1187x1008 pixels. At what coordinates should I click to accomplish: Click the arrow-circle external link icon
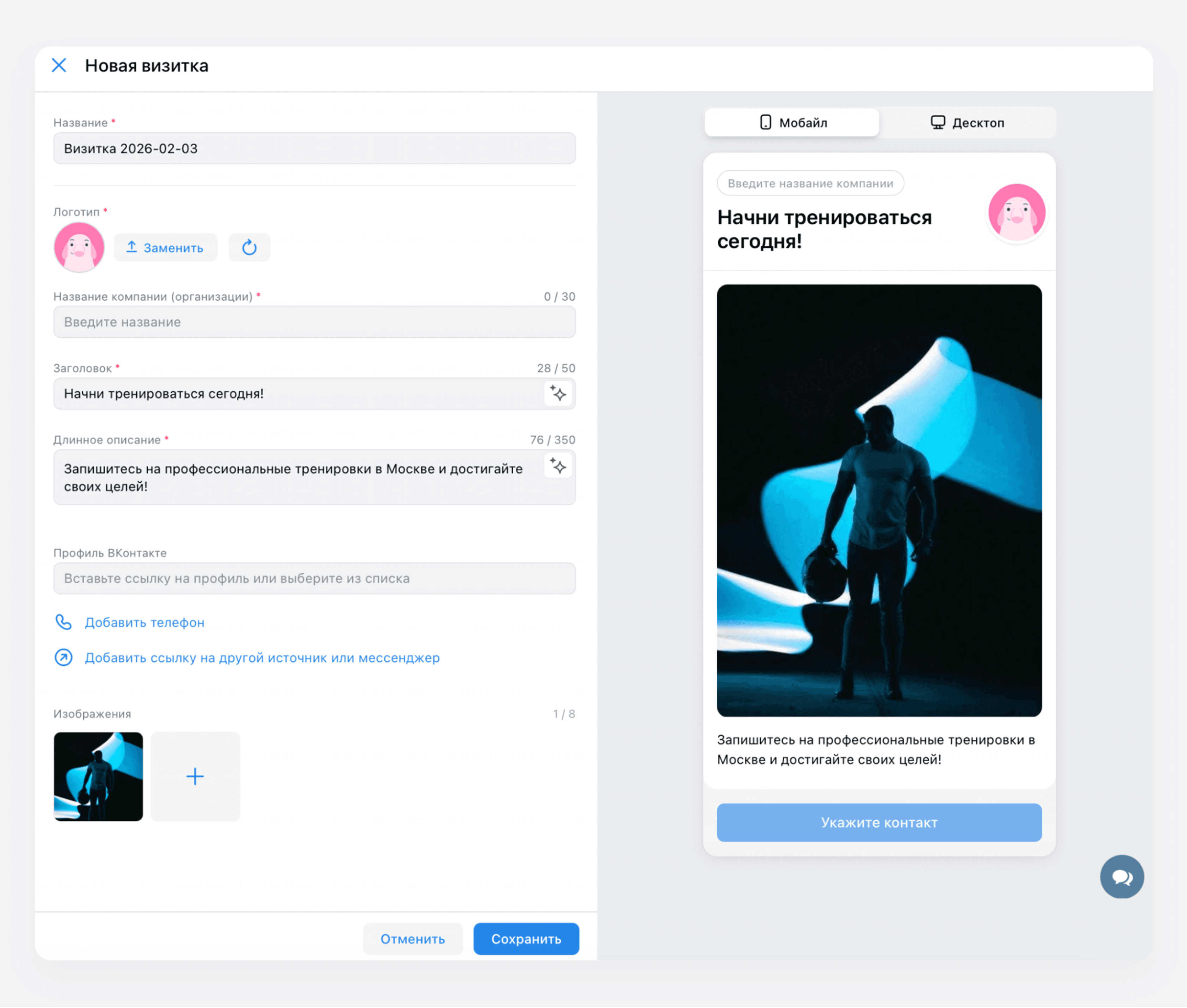click(x=63, y=657)
